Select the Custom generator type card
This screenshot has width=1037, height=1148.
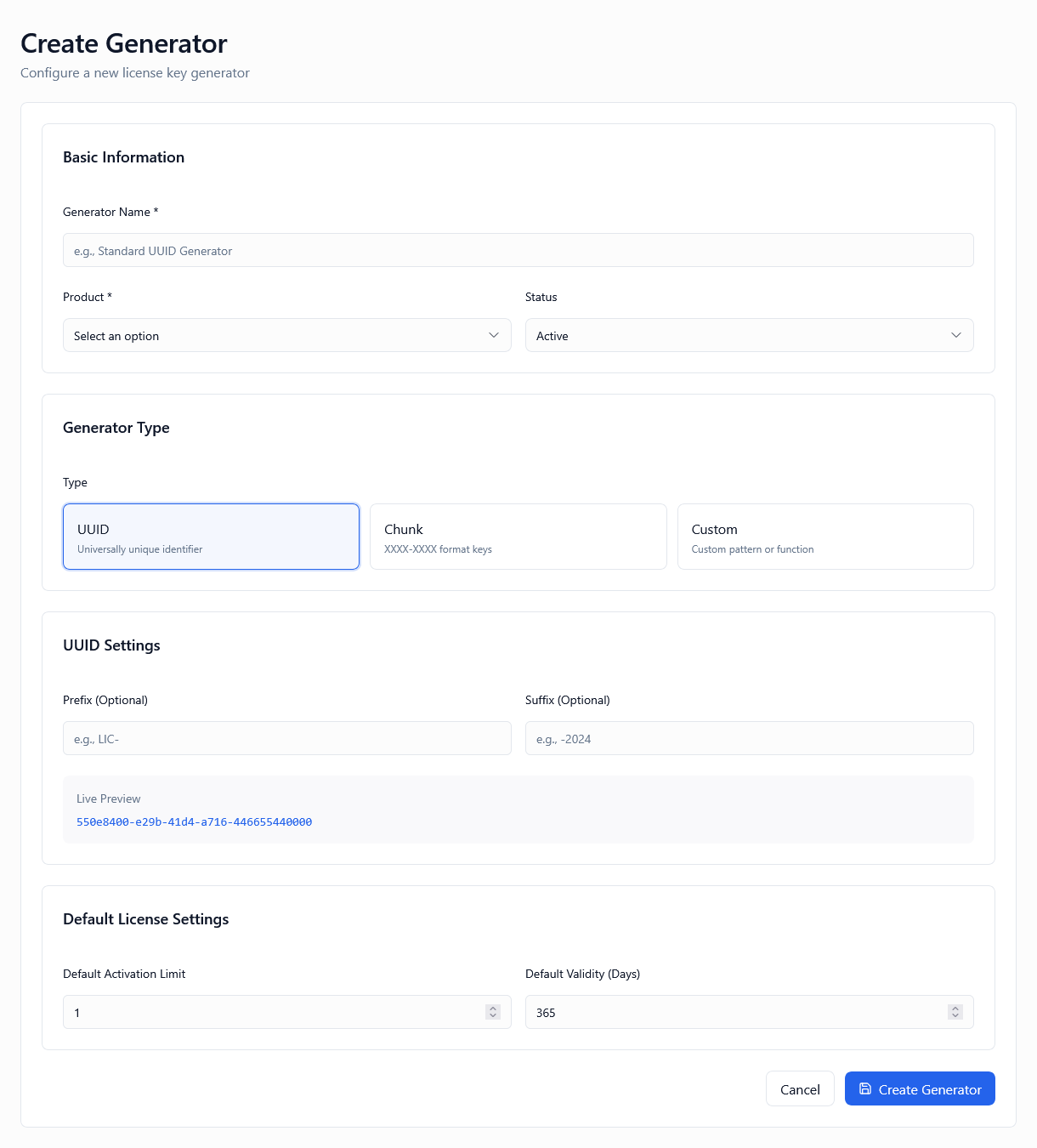point(824,536)
